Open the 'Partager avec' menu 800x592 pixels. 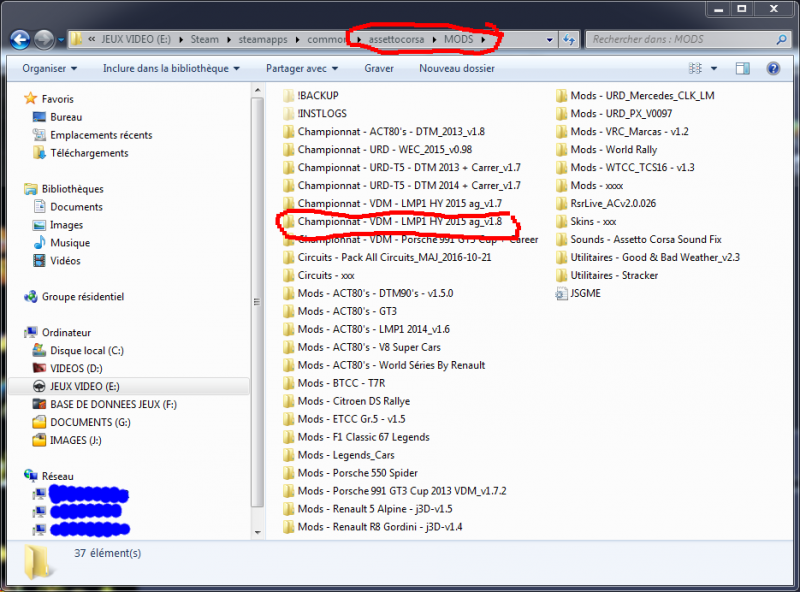(302, 68)
